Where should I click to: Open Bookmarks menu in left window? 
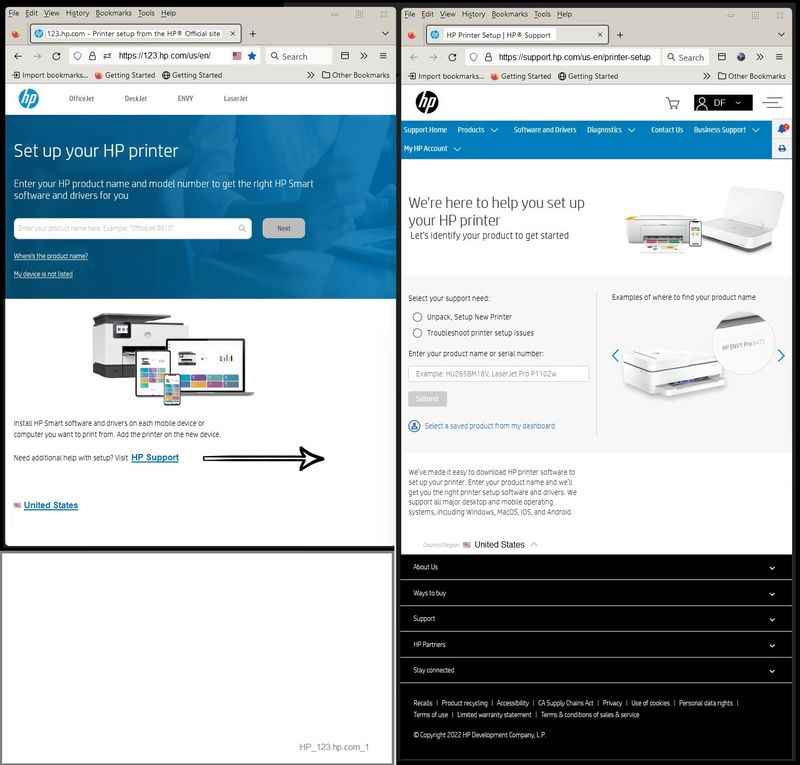(113, 13)
